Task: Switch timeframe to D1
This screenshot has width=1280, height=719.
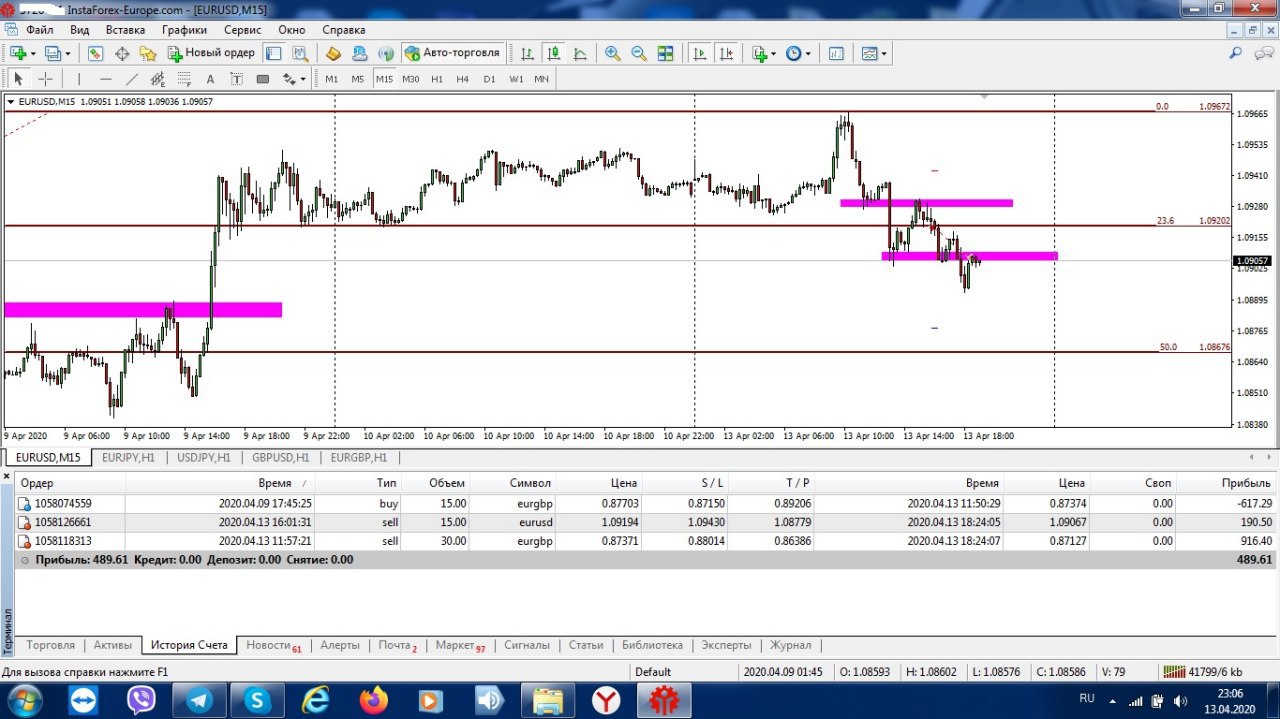Action: tap(489, 79)
